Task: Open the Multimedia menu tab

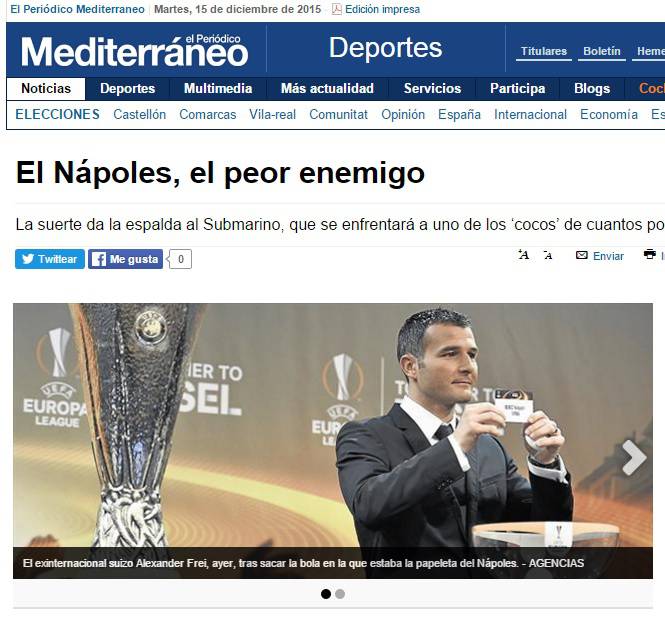Action: [x=218, y=88]
